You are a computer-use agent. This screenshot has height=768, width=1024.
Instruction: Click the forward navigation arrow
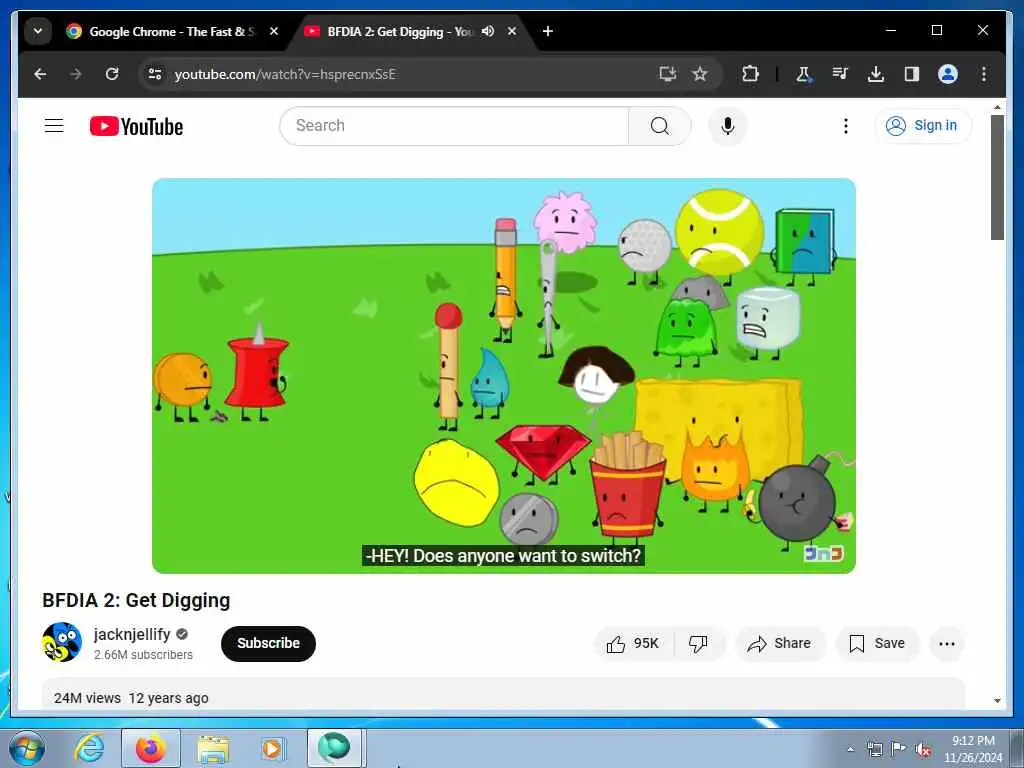click(76, 74)
